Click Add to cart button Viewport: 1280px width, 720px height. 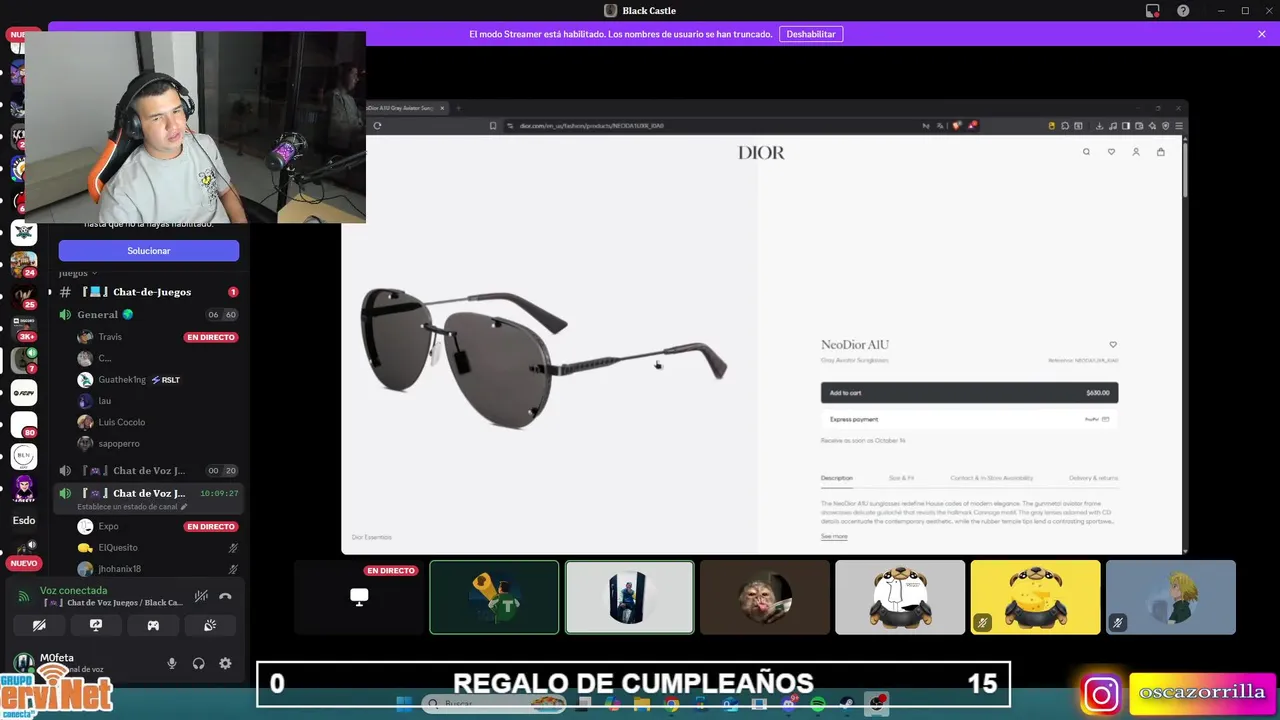tap(969, 393)
